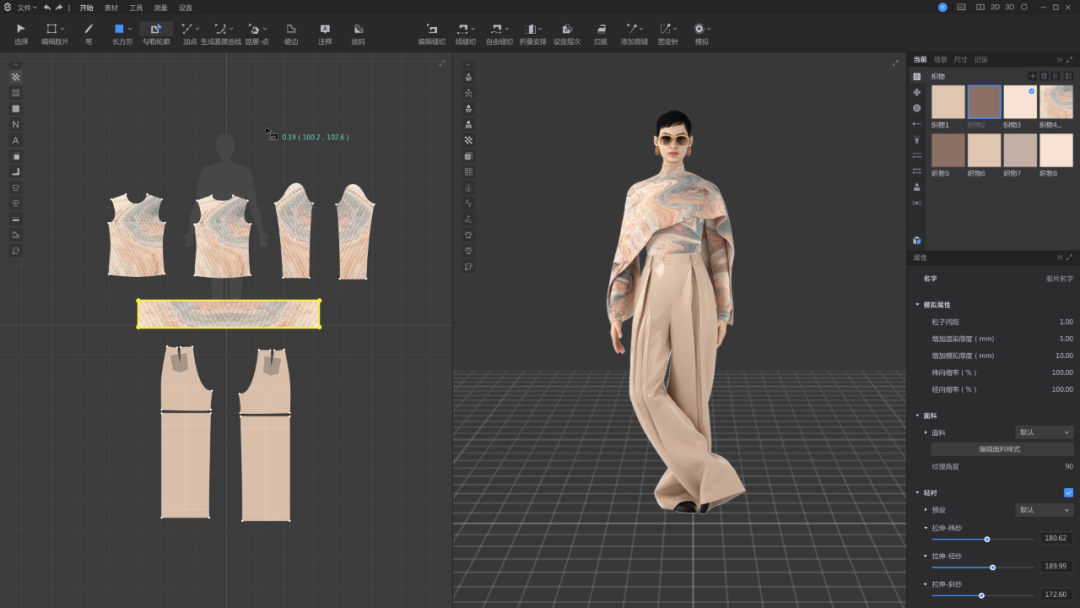Click the add fabric plus icon
1080x608 pixels.
[1032, 76]
